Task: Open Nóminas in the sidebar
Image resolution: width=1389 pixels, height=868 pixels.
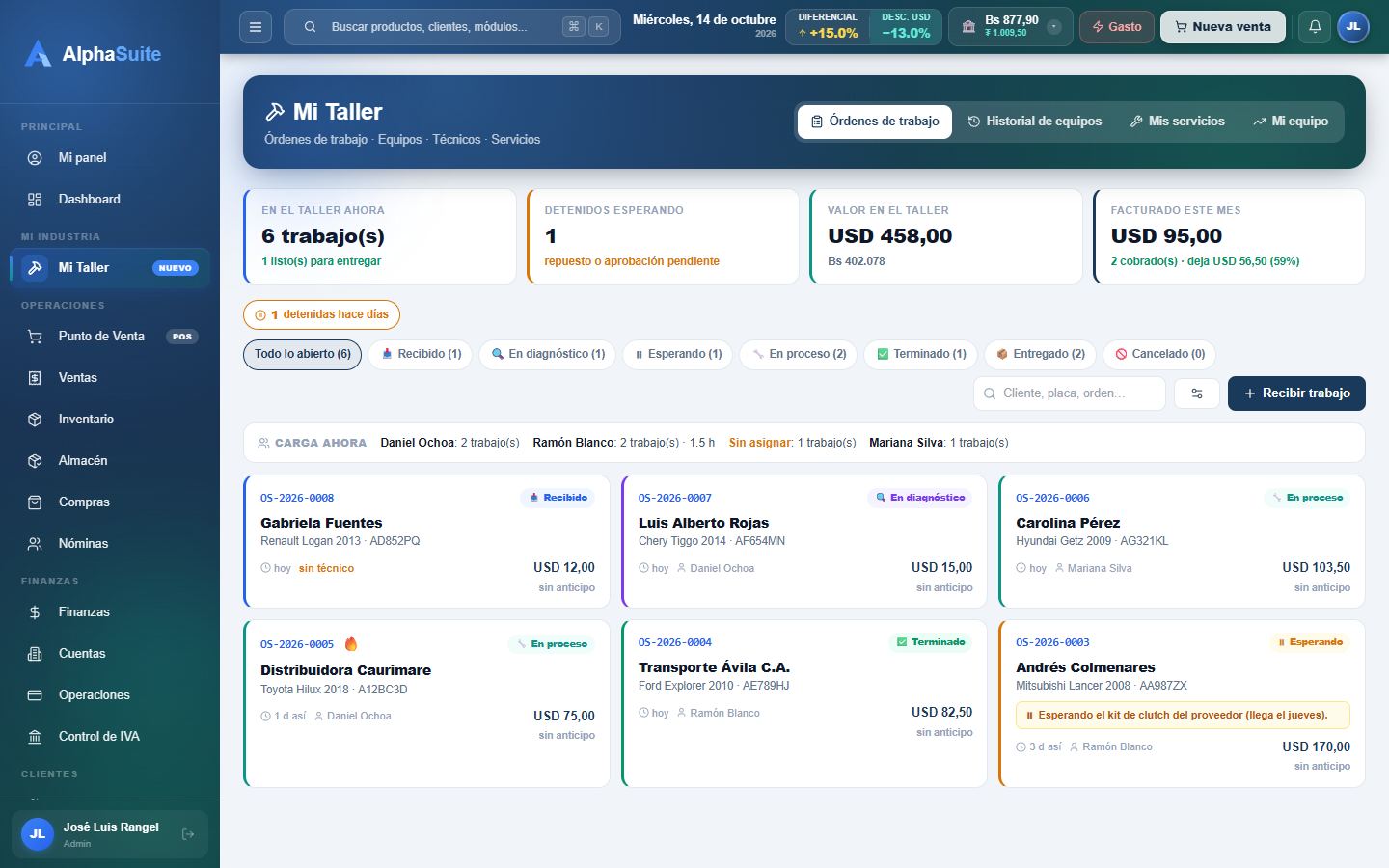Action: pos(110,544)
